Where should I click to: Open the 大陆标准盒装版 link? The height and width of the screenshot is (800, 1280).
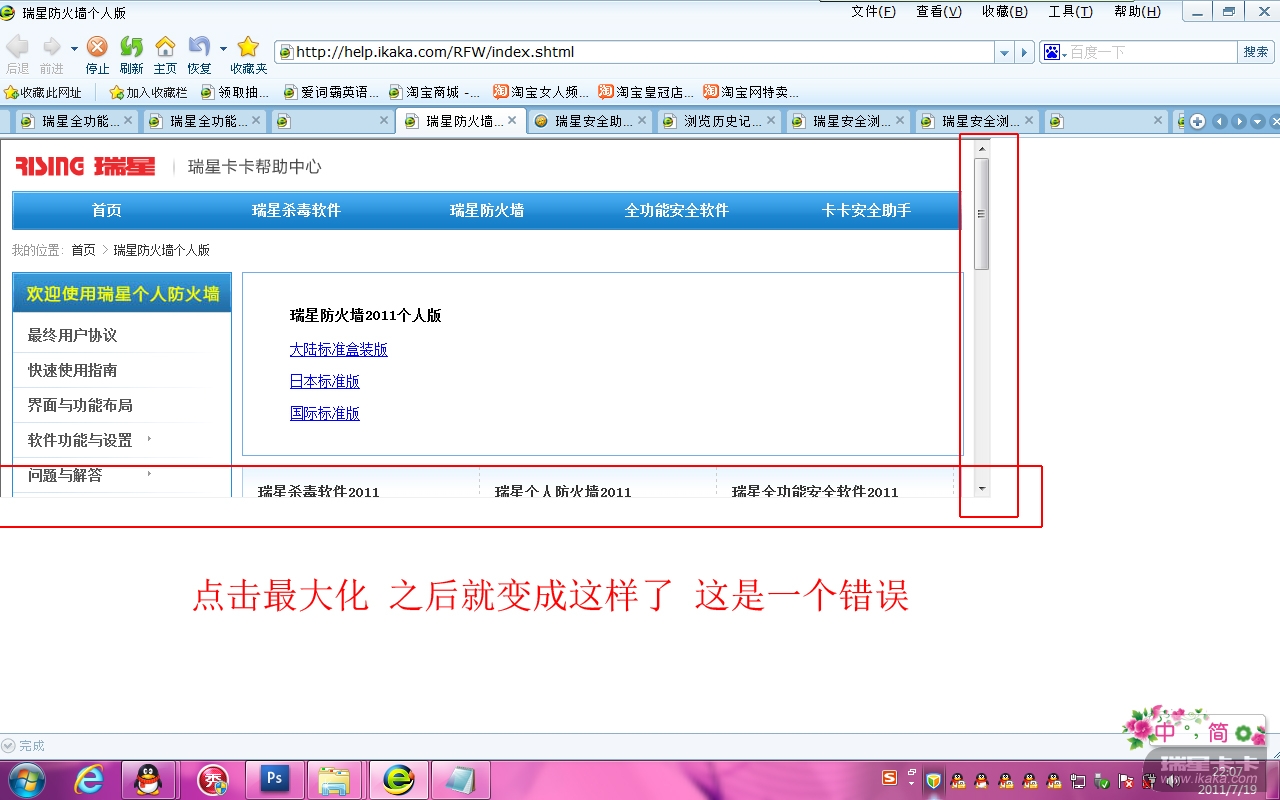tap(339, 350)
